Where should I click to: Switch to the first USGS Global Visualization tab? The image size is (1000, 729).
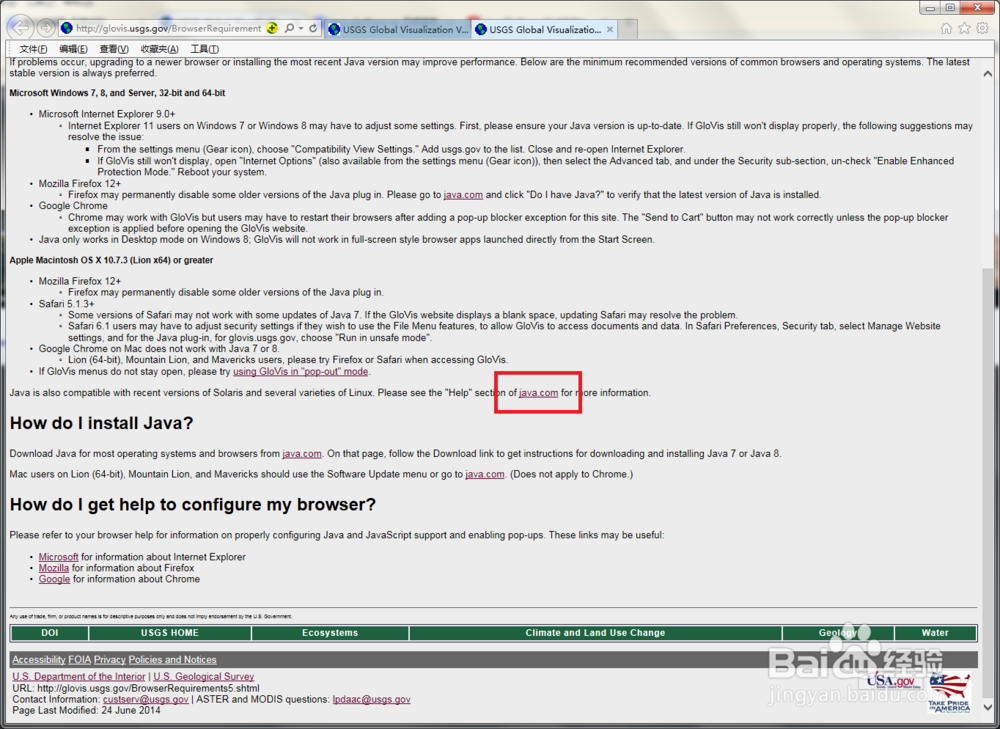pyautogui.click(x=398, y=29)
